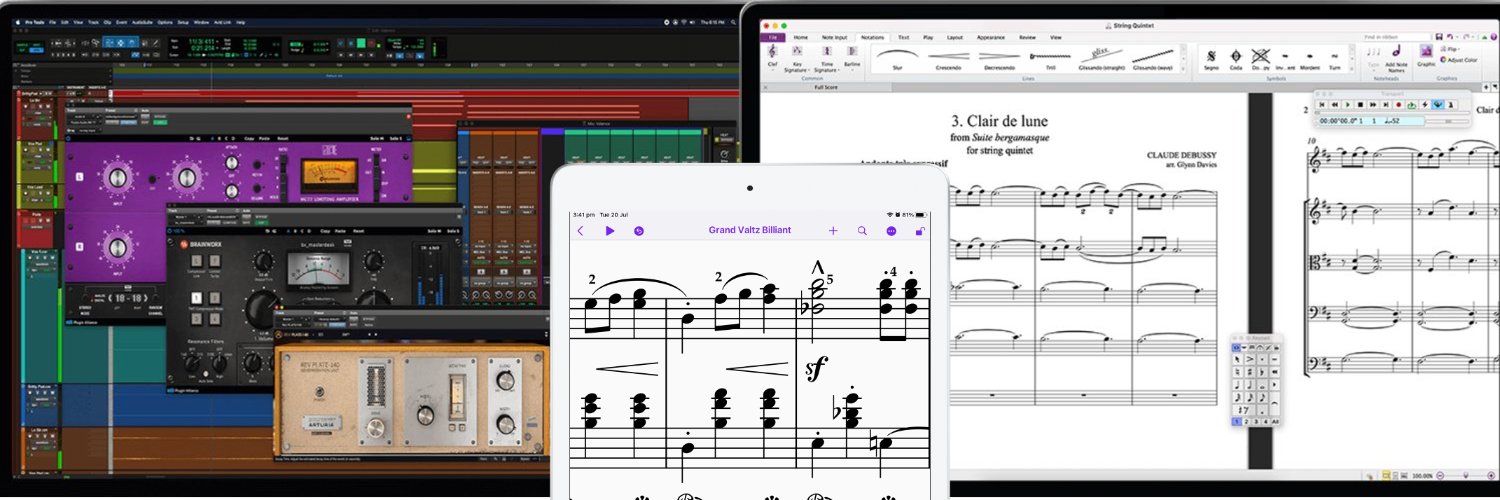Insert the Segno symbol in Sibelius
Image resolution: width=1500 pixels, height=500 pixels.
click(x=1211, y=59)
